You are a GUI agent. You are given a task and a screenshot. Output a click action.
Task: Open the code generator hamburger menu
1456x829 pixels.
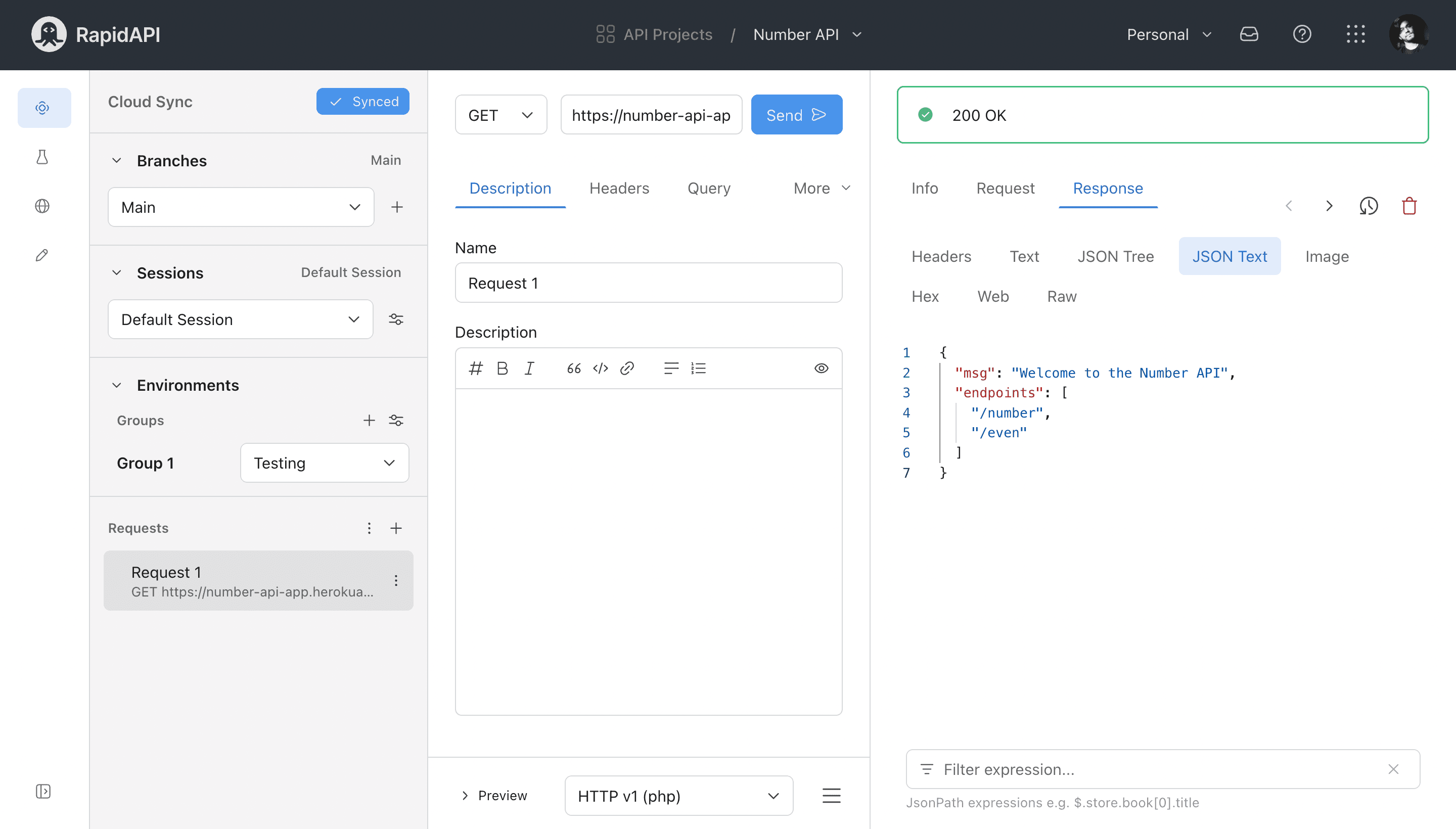pos(831,796)
